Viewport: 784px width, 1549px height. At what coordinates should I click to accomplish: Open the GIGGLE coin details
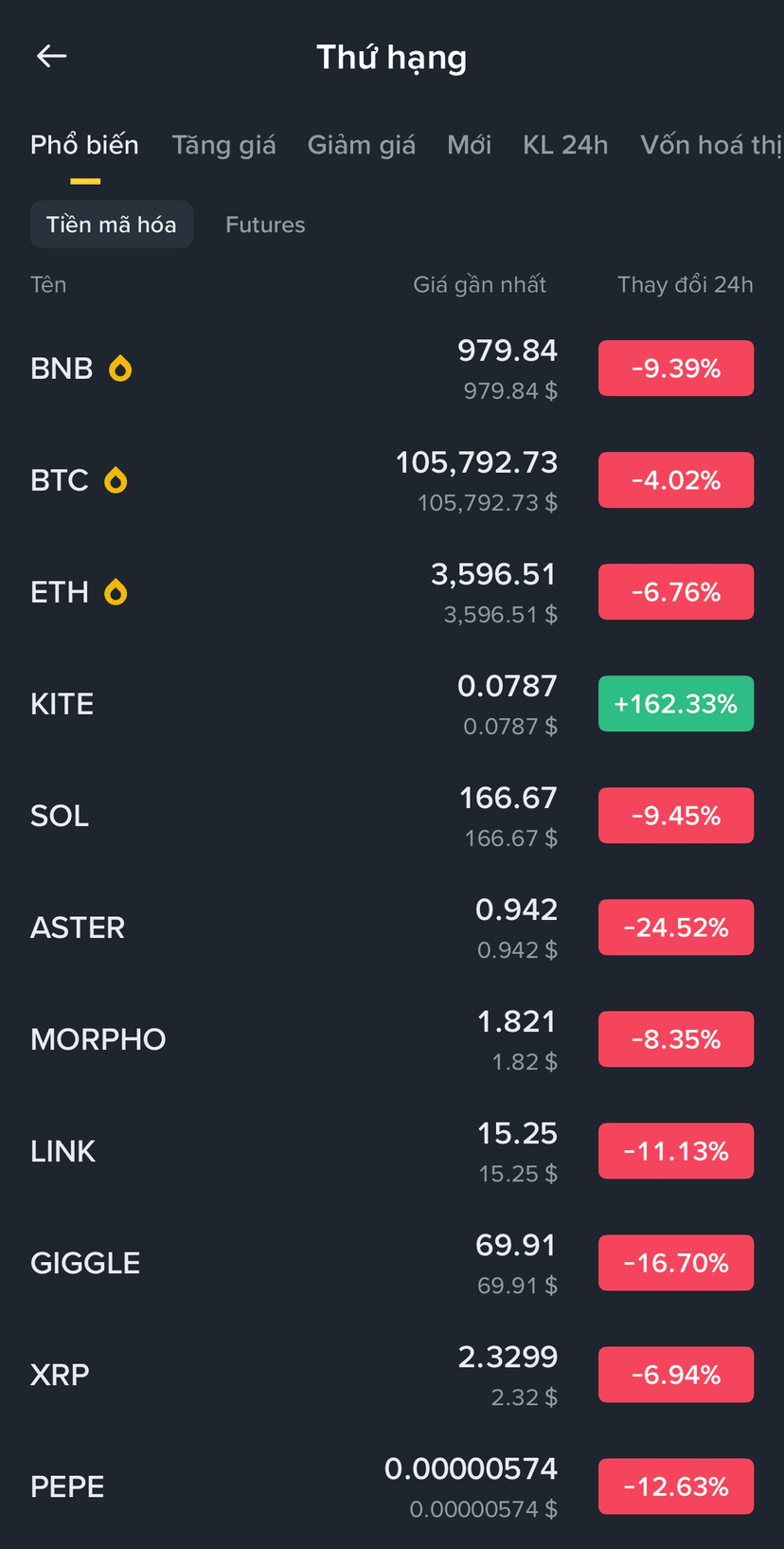pos(392,1263)
